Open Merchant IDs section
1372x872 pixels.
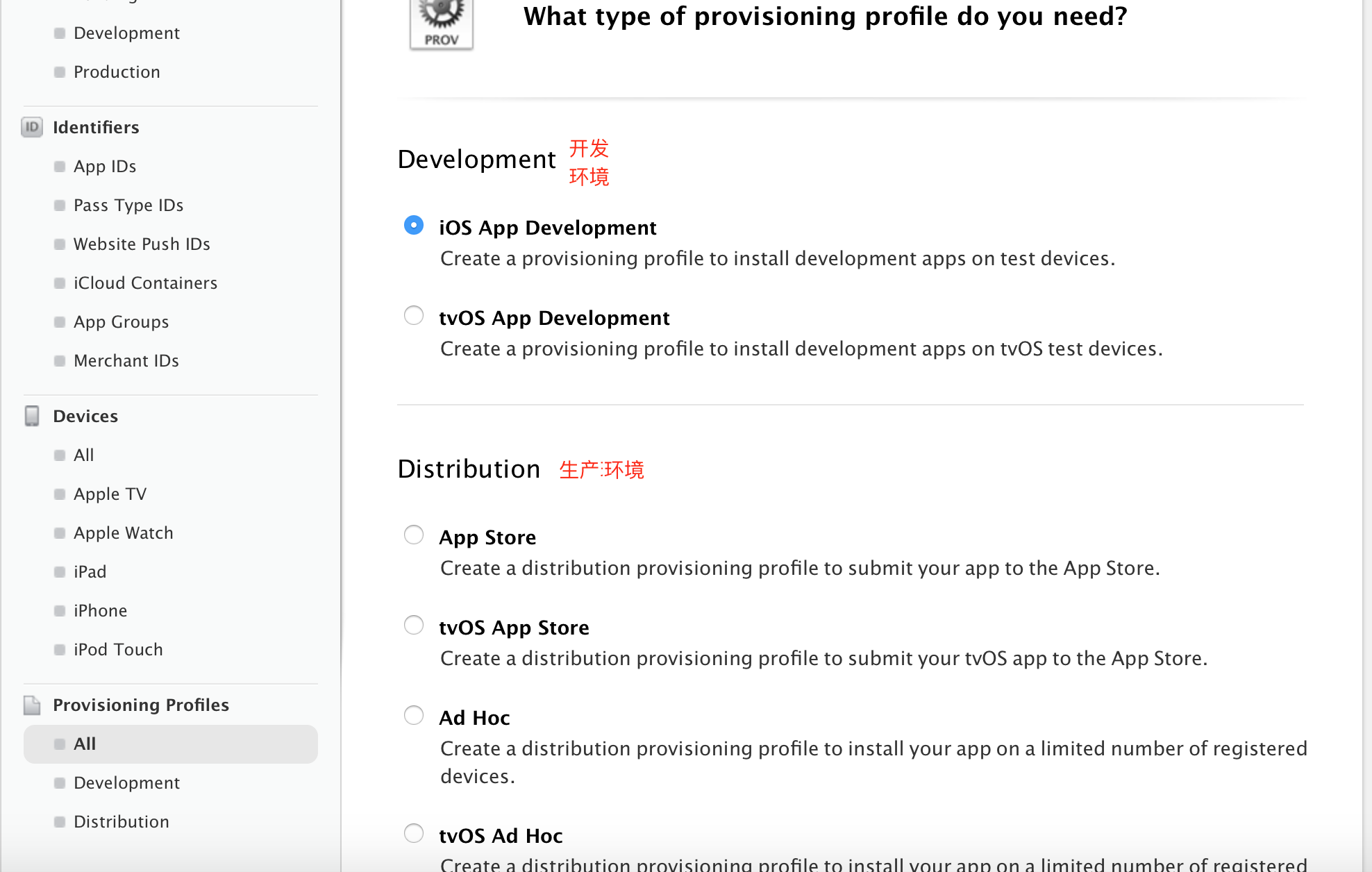tap(126, 361)
